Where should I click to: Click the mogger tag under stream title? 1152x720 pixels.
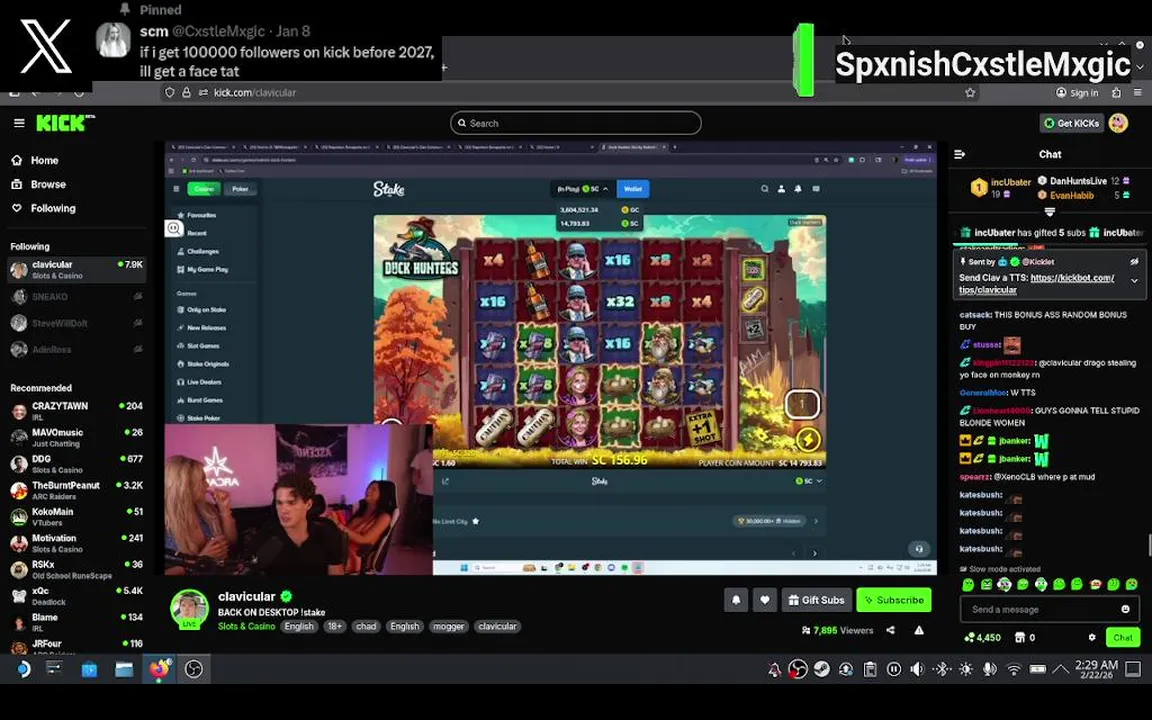click(448, 627)
